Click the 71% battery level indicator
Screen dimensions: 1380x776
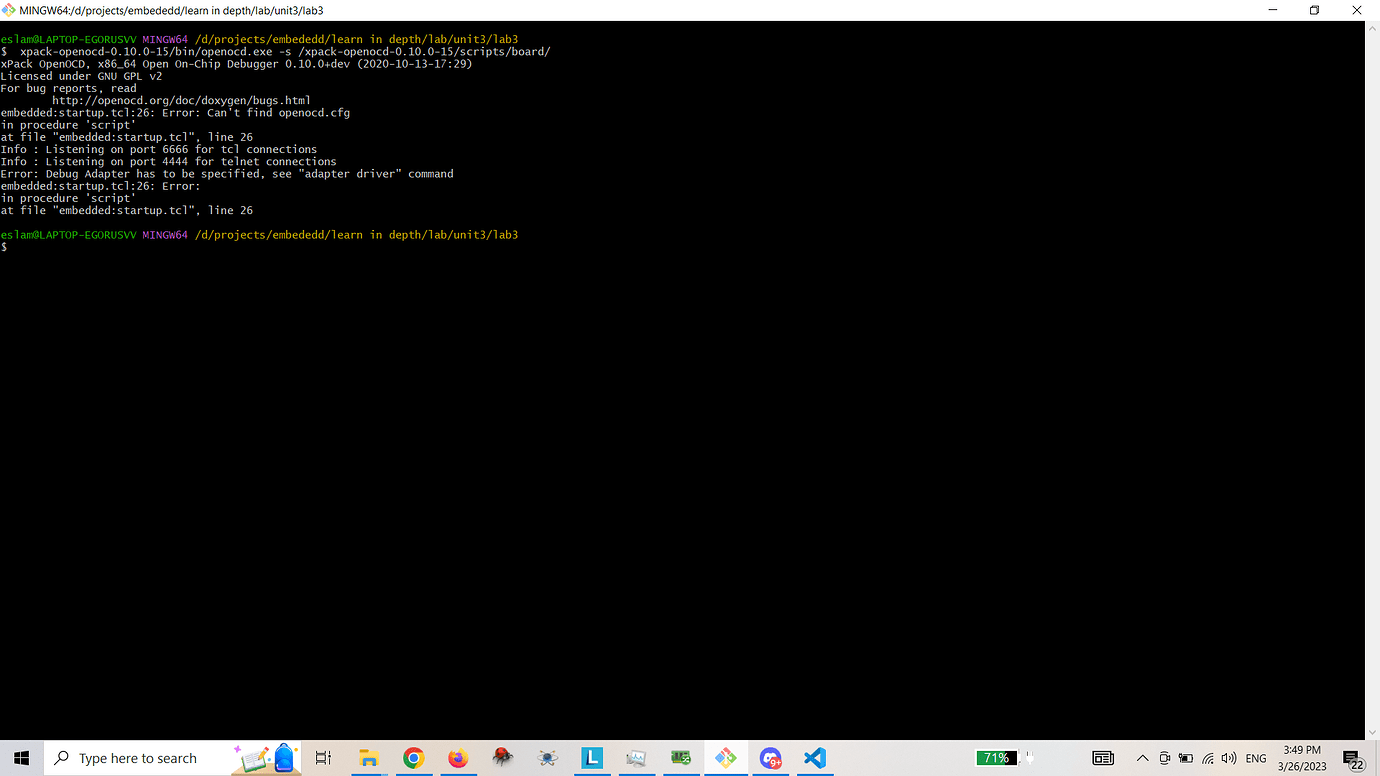click(x=996, y=757)
